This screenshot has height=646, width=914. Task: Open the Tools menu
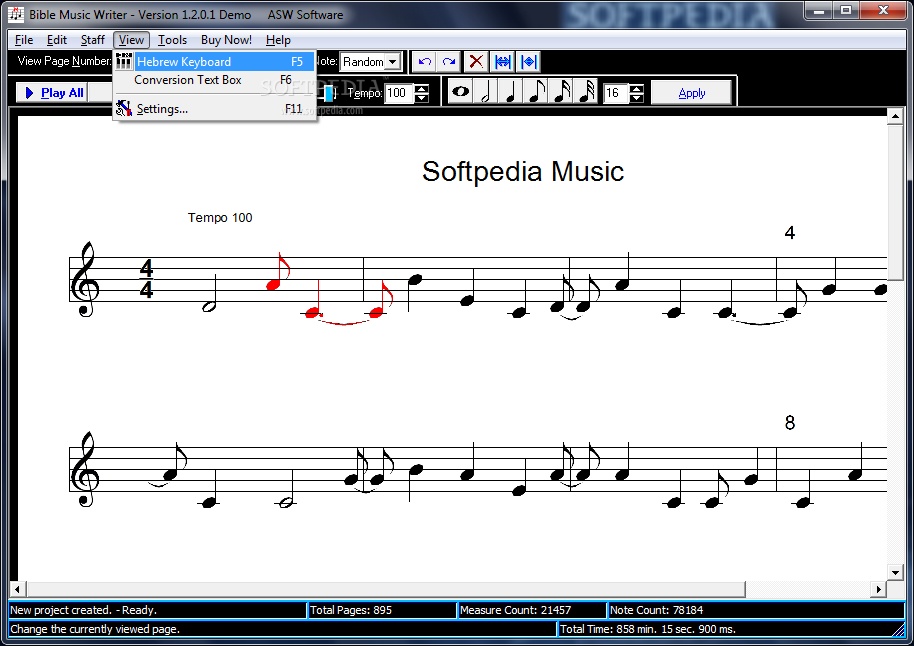click(x=173, y=40)
